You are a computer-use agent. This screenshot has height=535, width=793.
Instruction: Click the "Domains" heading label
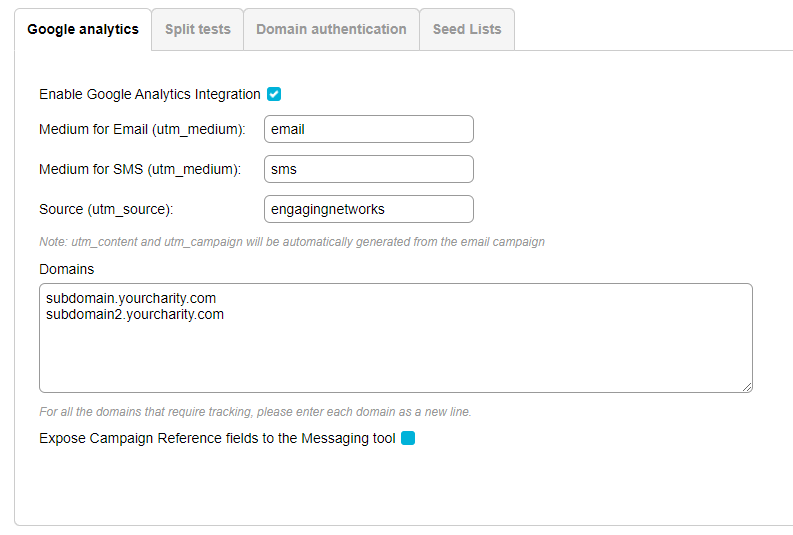point(66,269)
